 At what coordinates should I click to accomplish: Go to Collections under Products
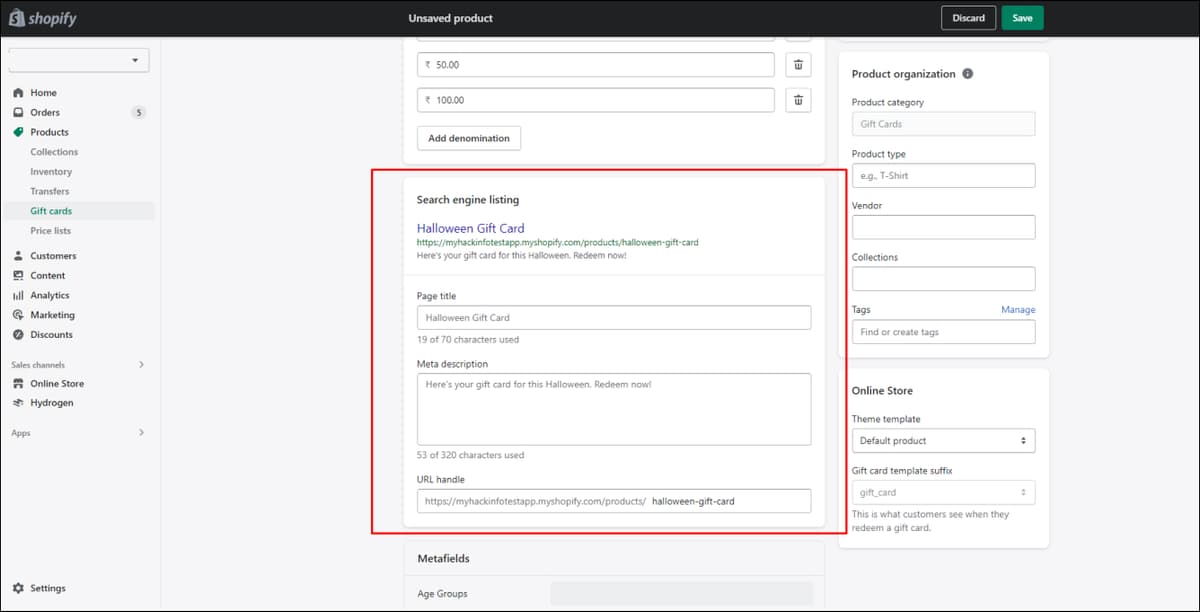[x=54, y=152]
